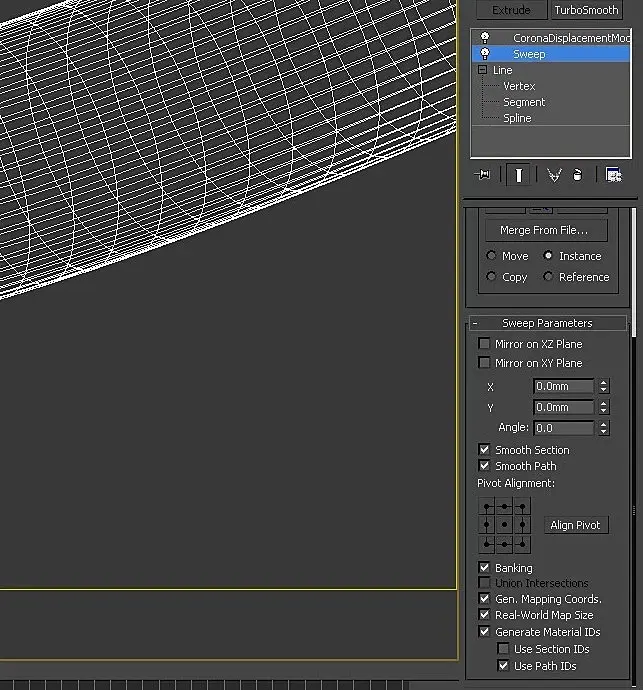Collapse the Line tree node
The height and width of the screenshot is (690, 643).
[482, 70]
